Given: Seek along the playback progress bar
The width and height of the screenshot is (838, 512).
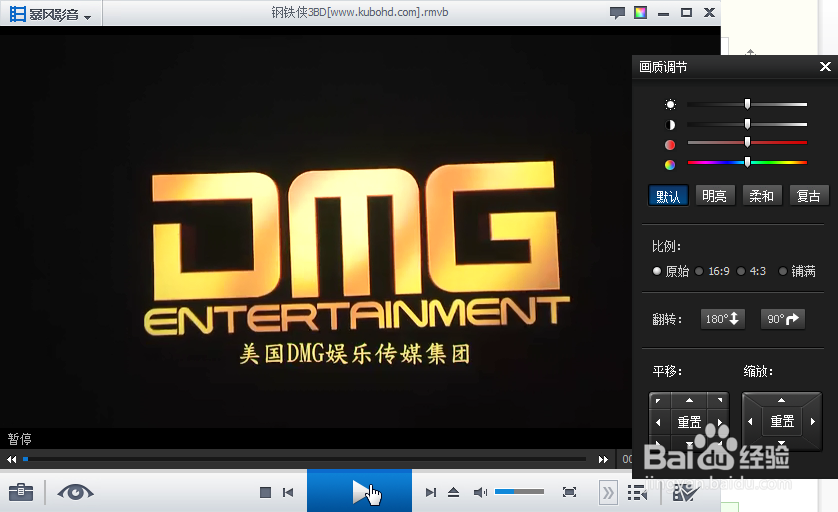Looking at the screenshot, I should pyautogui.click(x=305, y=459).
